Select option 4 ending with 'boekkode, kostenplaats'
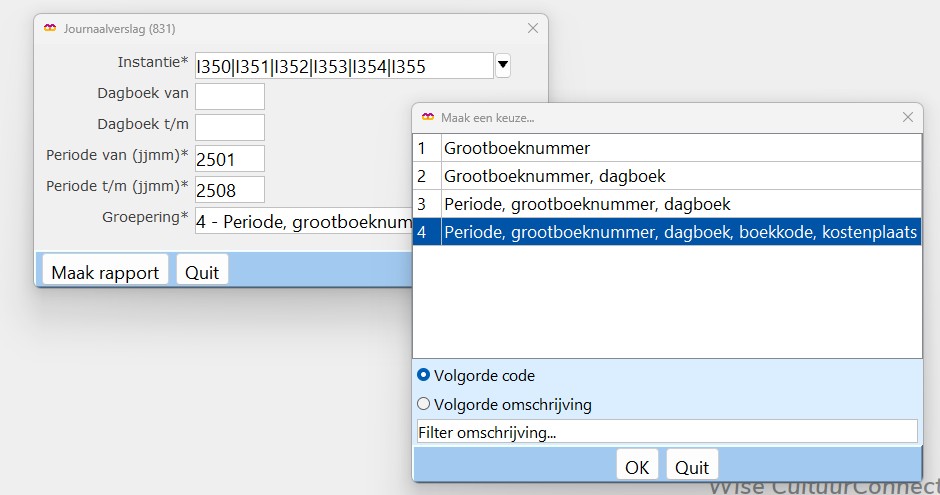Screen dimensions: 940x495 point(680,232)
